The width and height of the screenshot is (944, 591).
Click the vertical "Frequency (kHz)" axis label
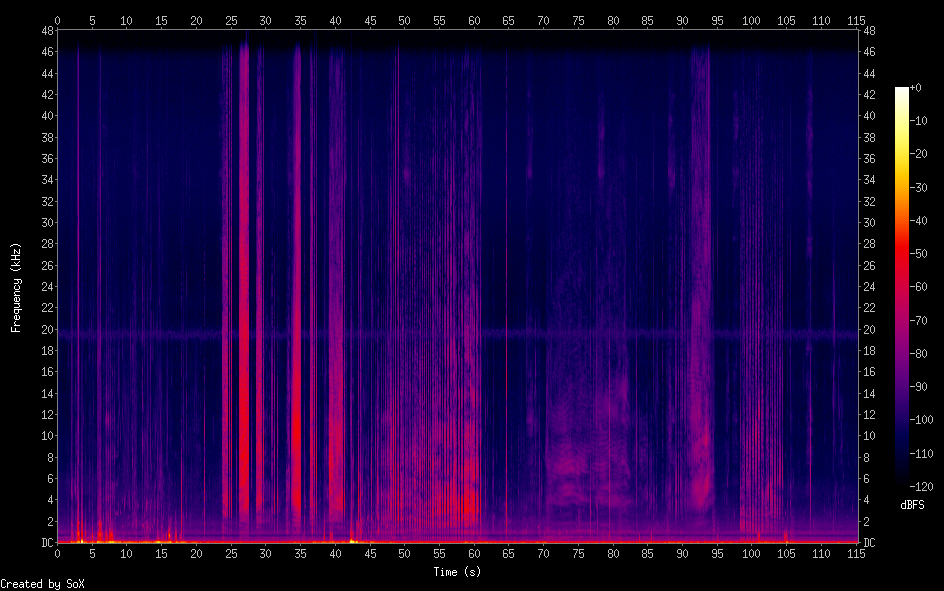pyautogui.click(x=15, y=287)
